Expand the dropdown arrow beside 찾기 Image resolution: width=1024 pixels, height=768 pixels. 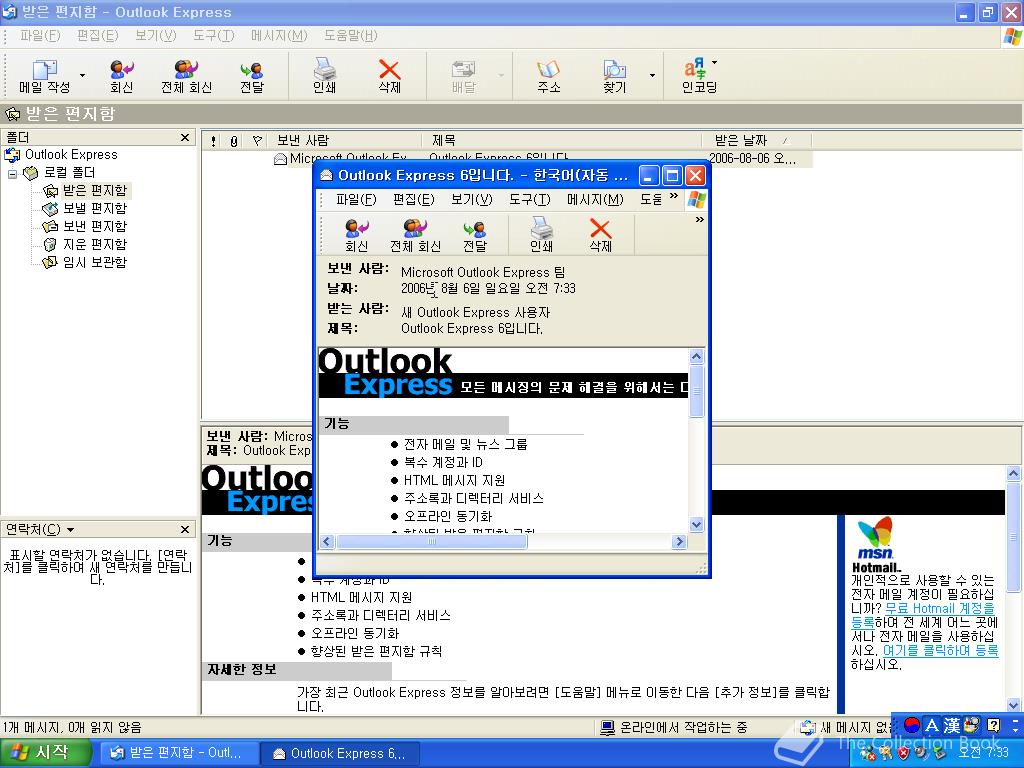(652, 76)
